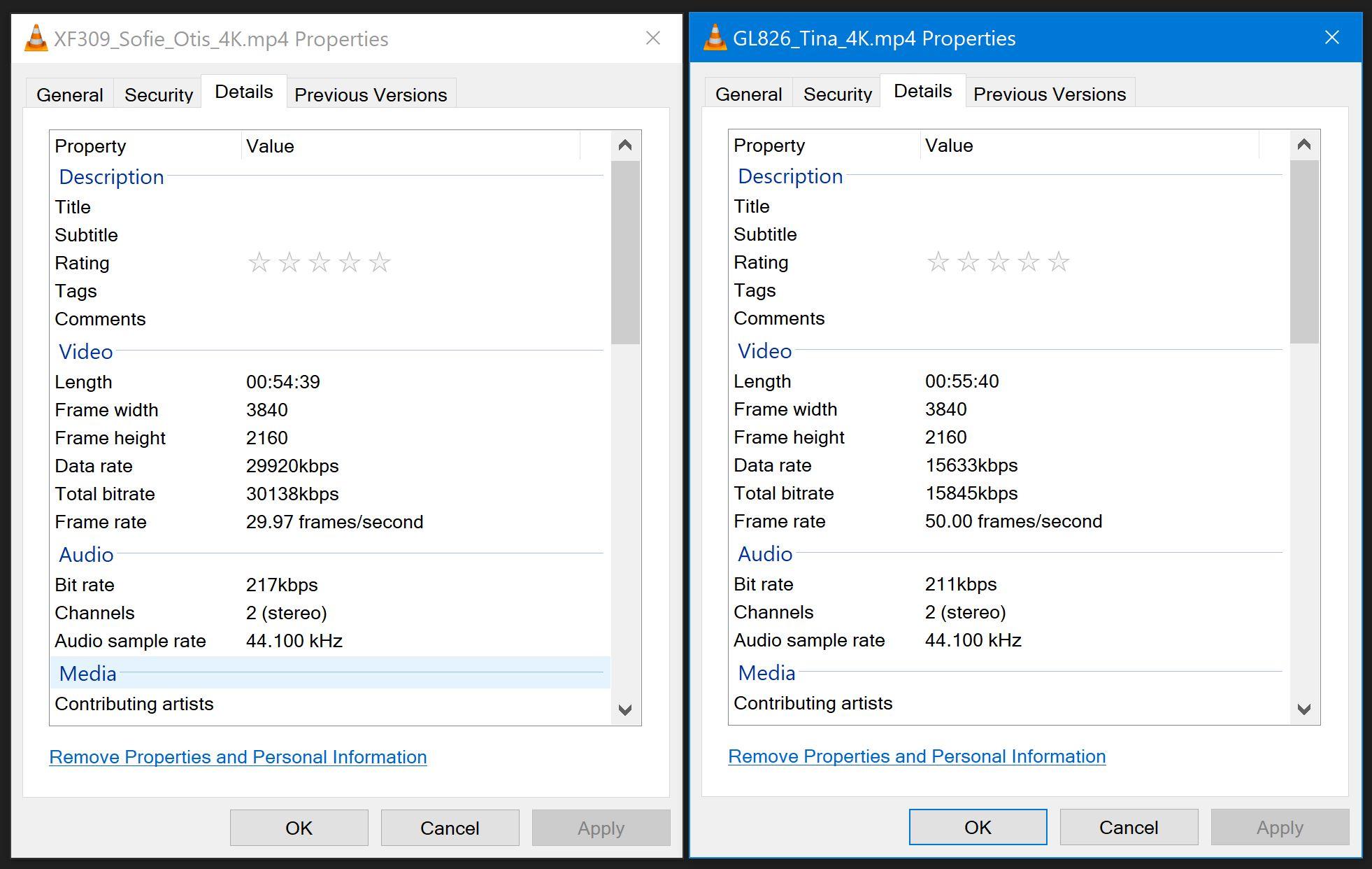Set third rating star in XF309 properties
Viewport: 1372px width, 869px height.
320,263
